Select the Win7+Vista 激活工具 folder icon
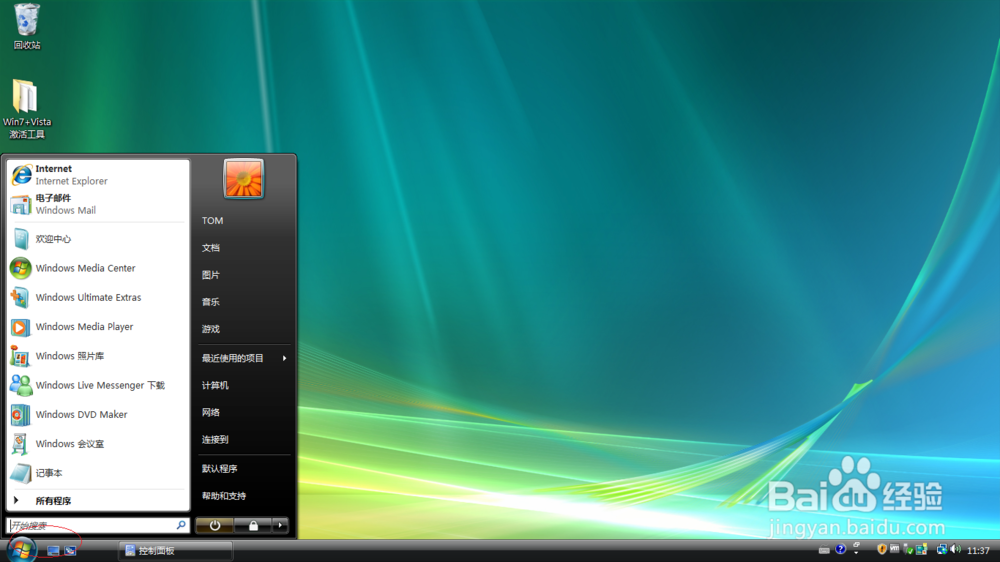 [27, 109]
